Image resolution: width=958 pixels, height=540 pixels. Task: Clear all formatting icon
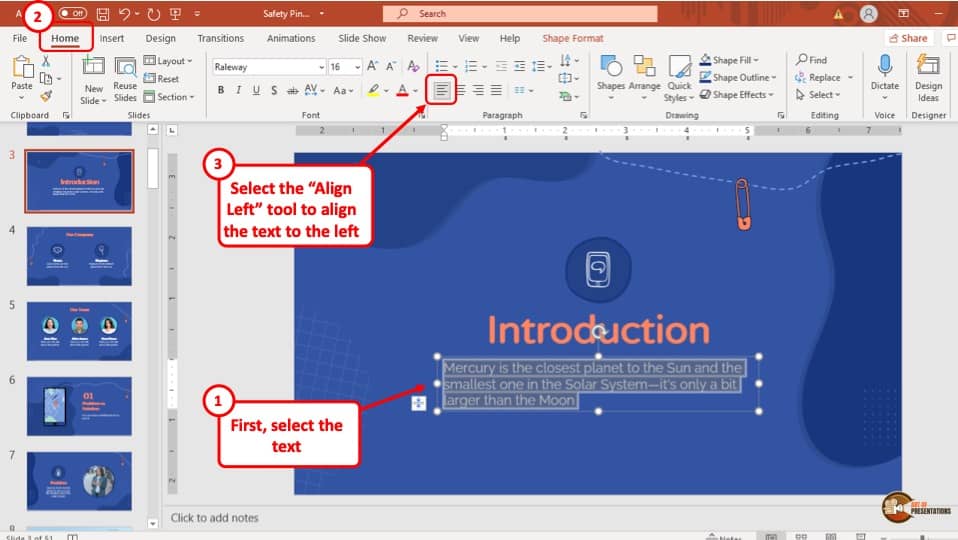tap(414, 66)
